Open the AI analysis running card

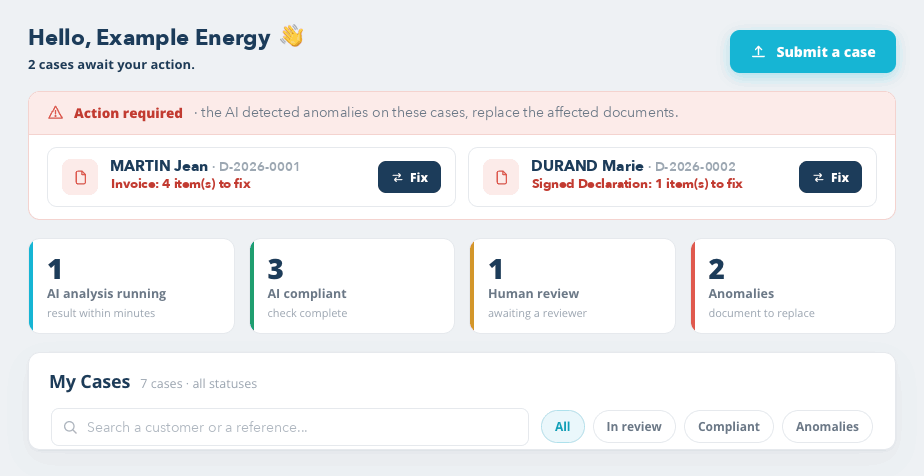[131, 286]
